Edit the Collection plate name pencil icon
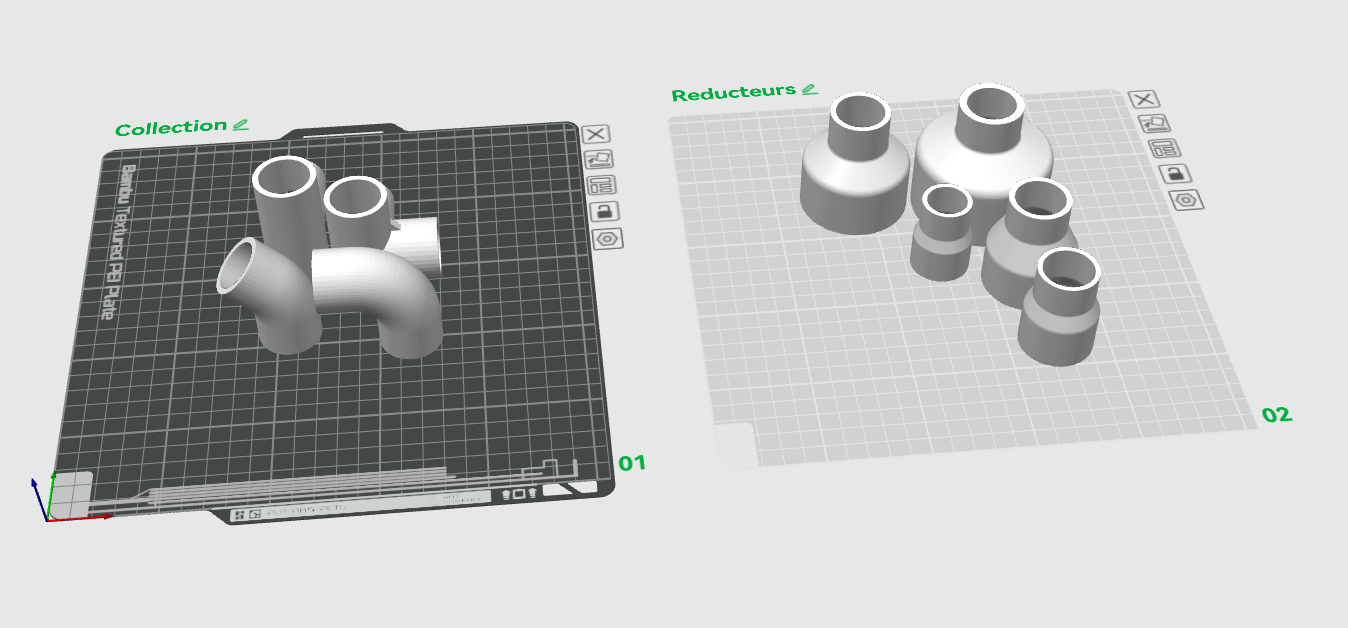1348x628 pixels. (240, 125)
